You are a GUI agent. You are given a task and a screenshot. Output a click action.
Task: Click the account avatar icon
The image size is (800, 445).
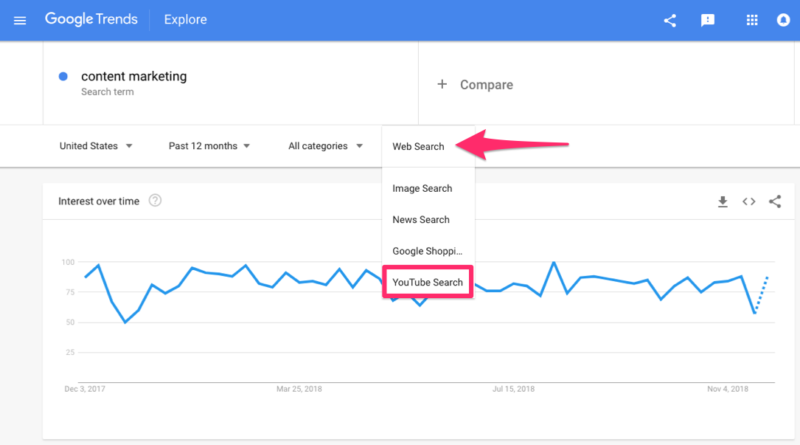pos(784,20)
